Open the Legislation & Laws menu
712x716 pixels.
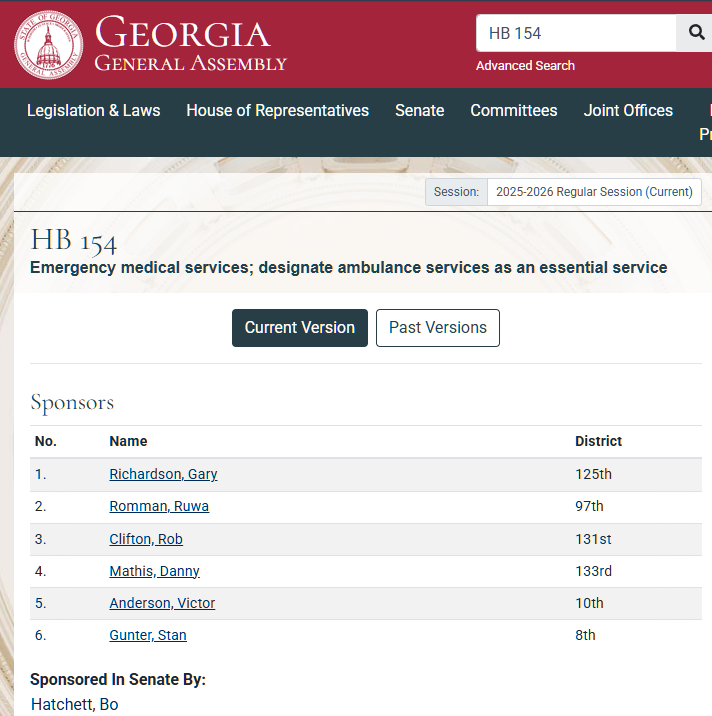tap(94, 111)
